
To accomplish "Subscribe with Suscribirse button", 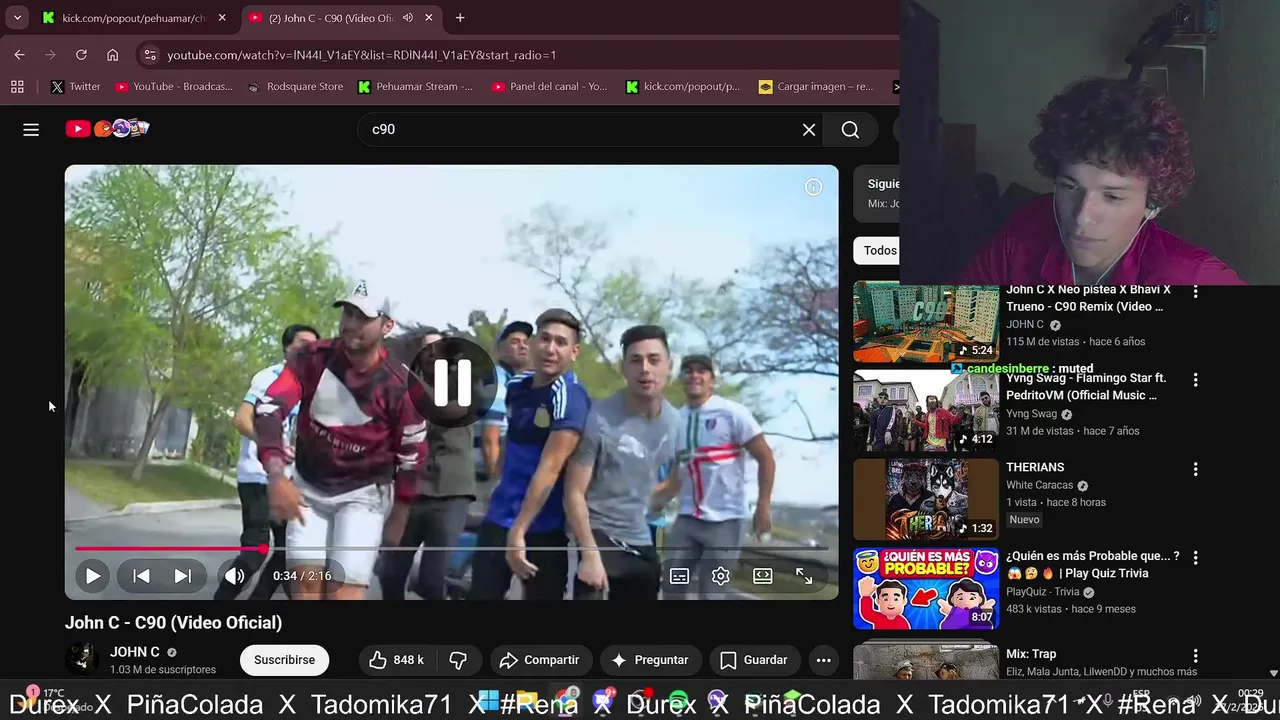I will [284, 660].
